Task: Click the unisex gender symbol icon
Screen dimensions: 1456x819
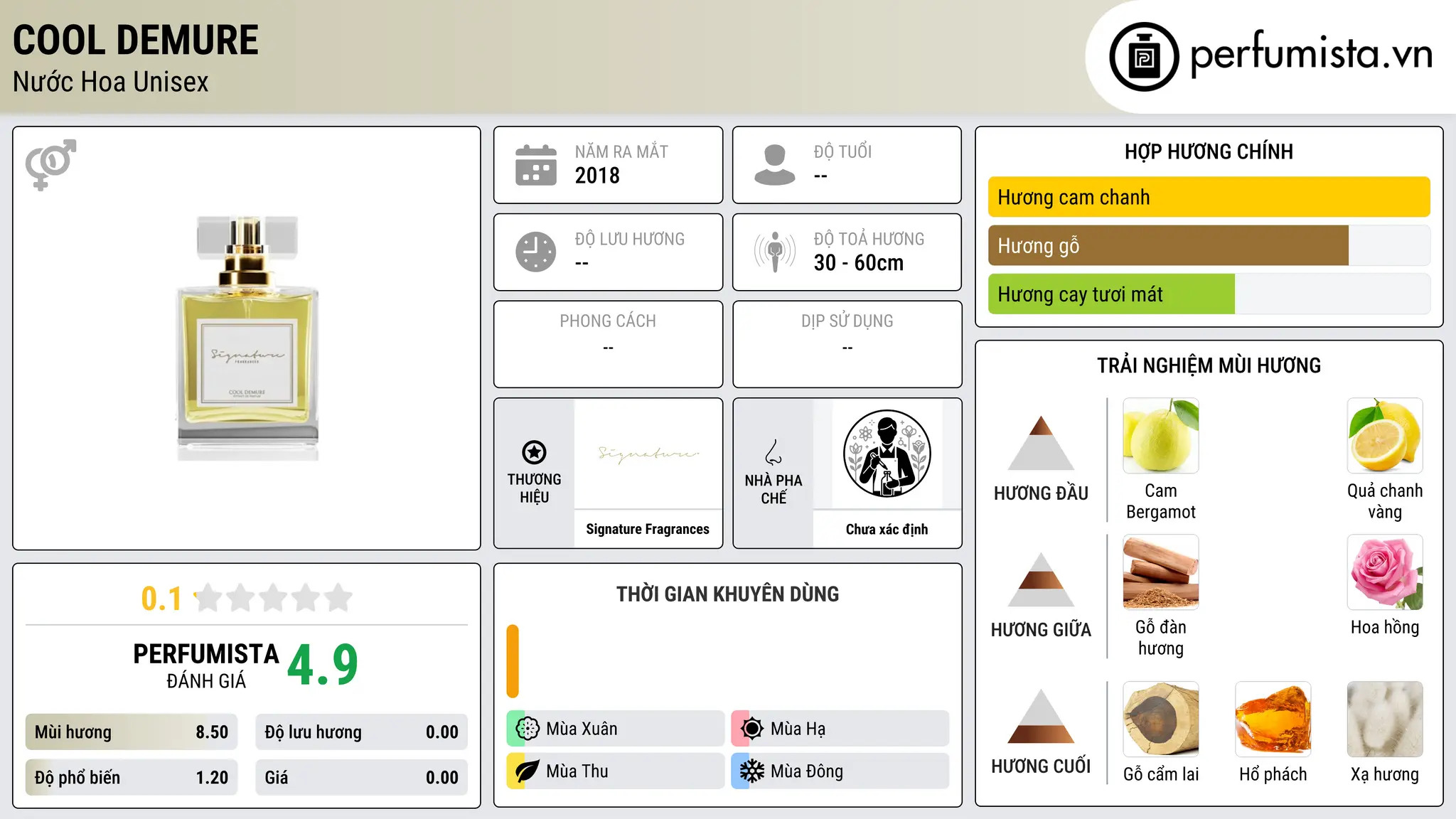Action: [x=50, y=165]
